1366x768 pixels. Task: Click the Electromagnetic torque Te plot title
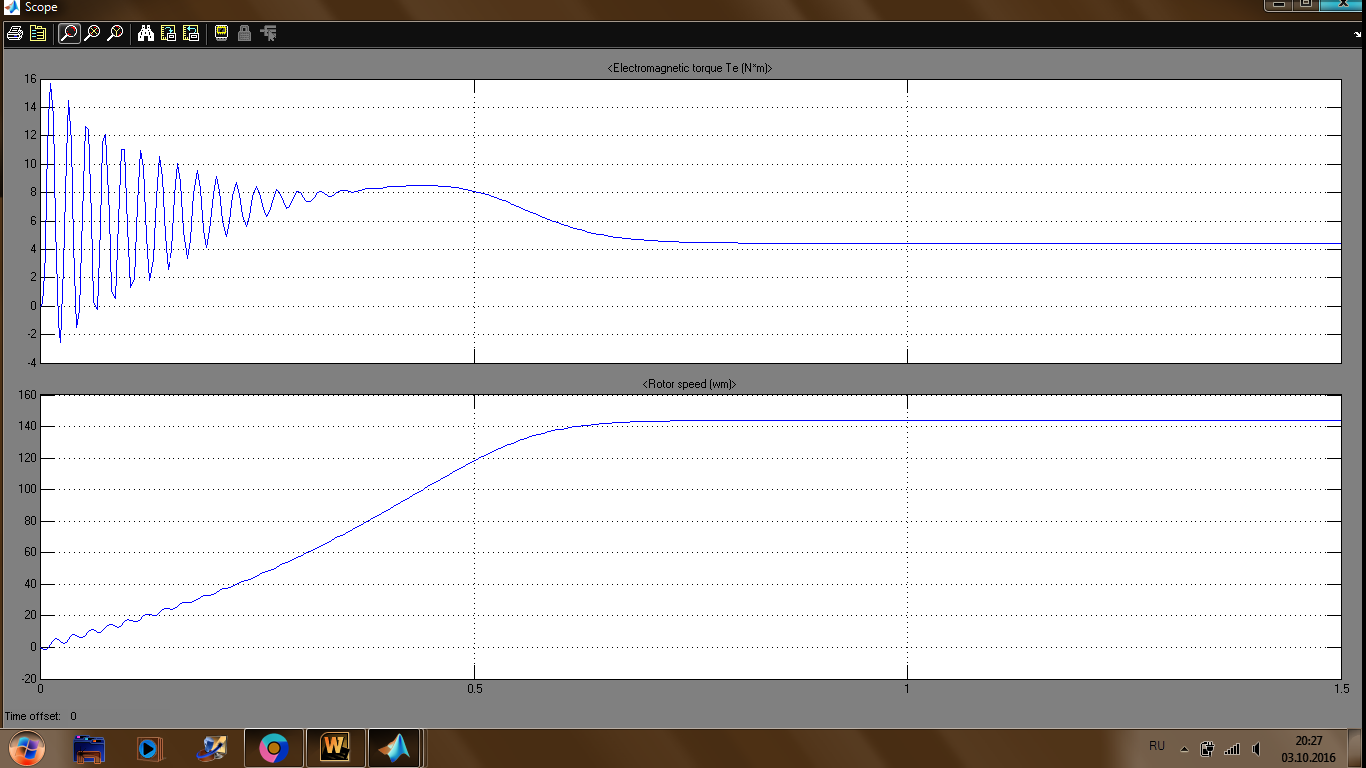(690, 68)
